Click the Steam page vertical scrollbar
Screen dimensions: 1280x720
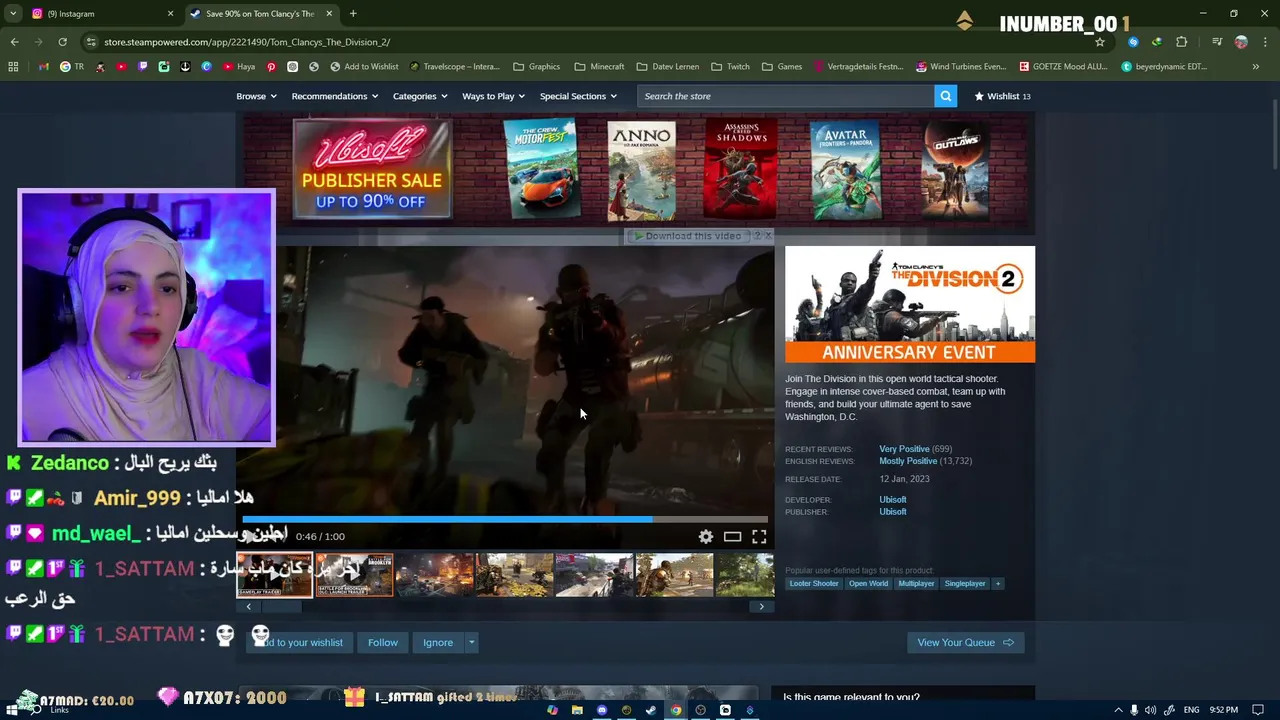[1274, 135]
